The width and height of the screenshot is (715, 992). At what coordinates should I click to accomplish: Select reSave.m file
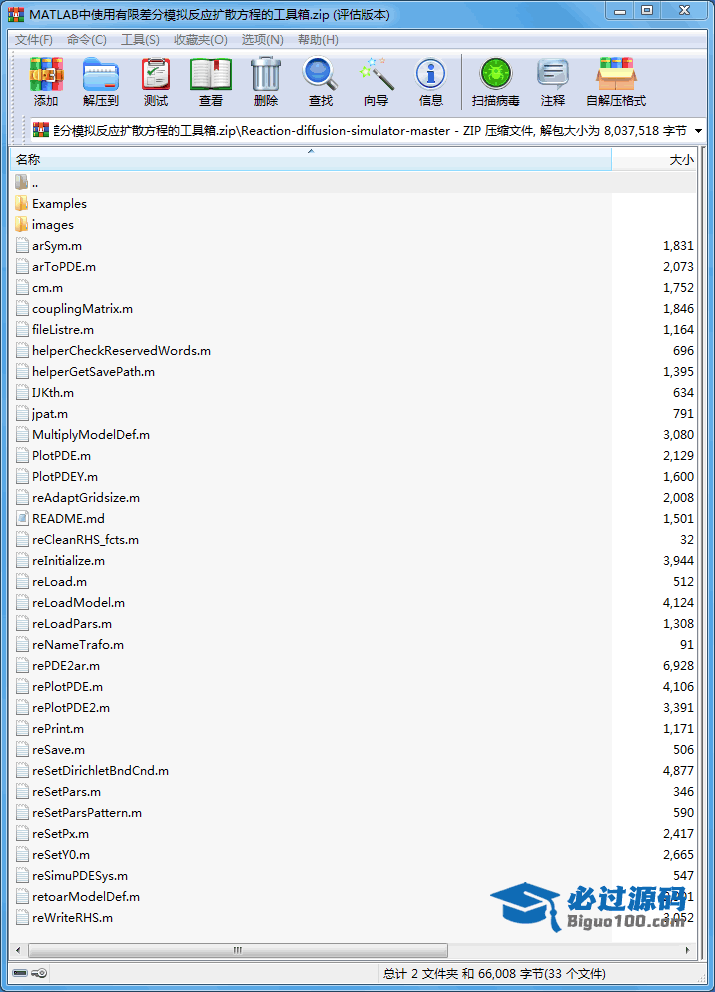(x=58, y=749)
